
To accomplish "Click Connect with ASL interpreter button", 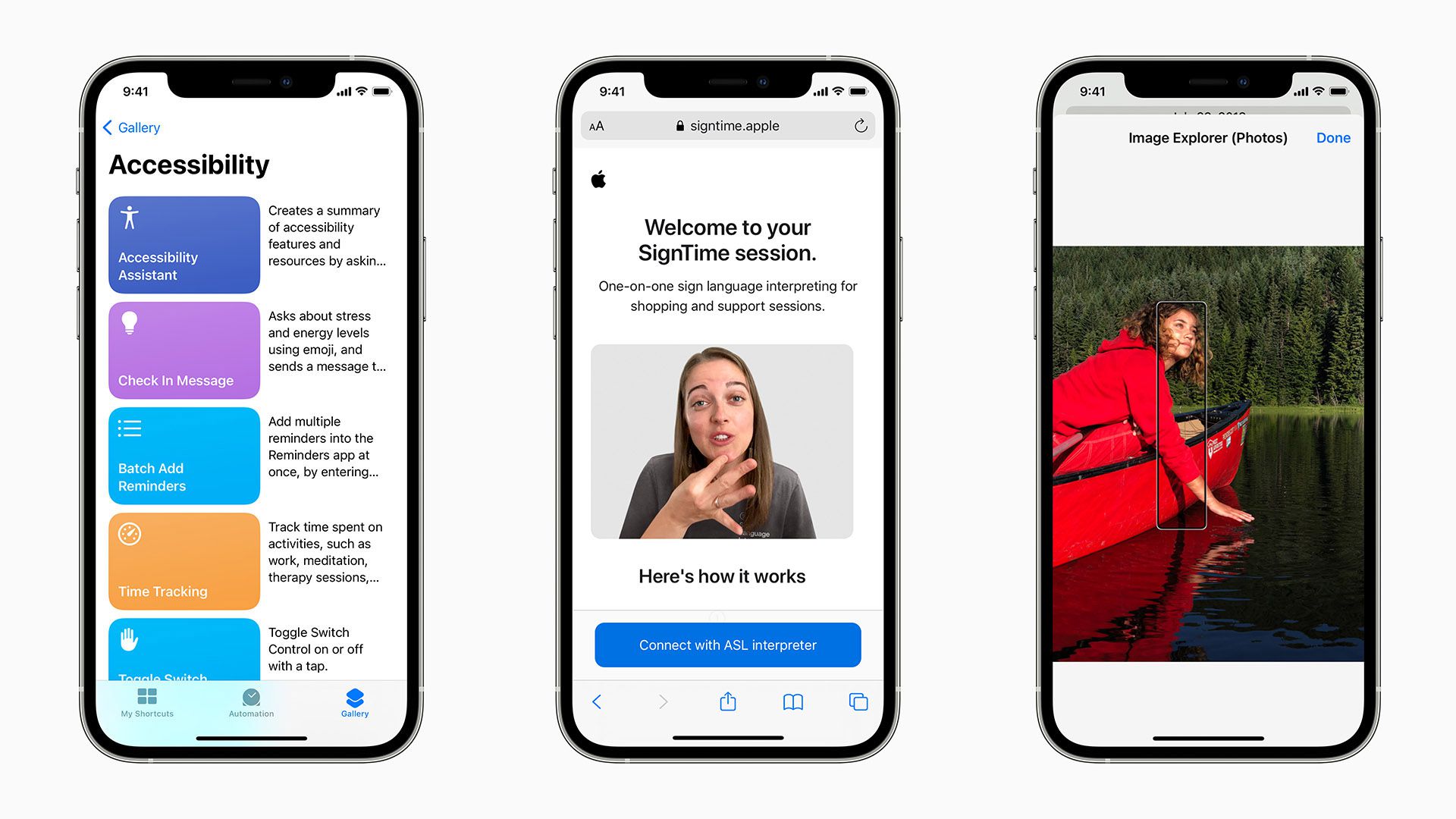I will (728, 644).
